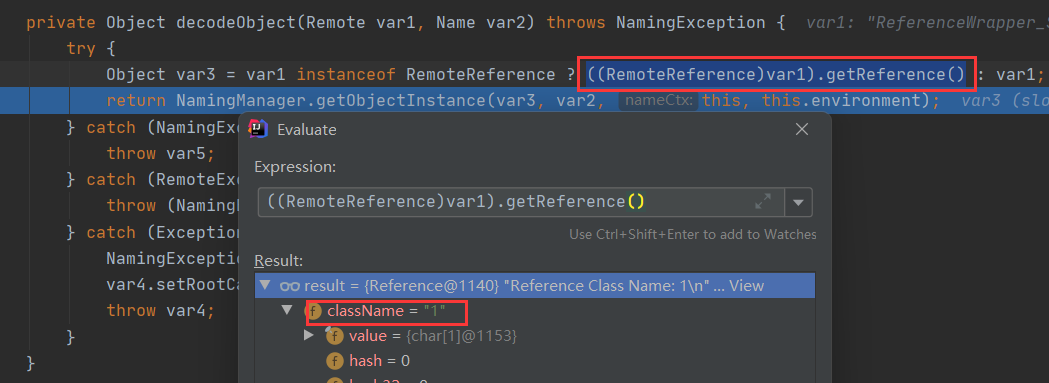Click the glasses watch icon beside result

pyautogui.click(x=289, y=286)
